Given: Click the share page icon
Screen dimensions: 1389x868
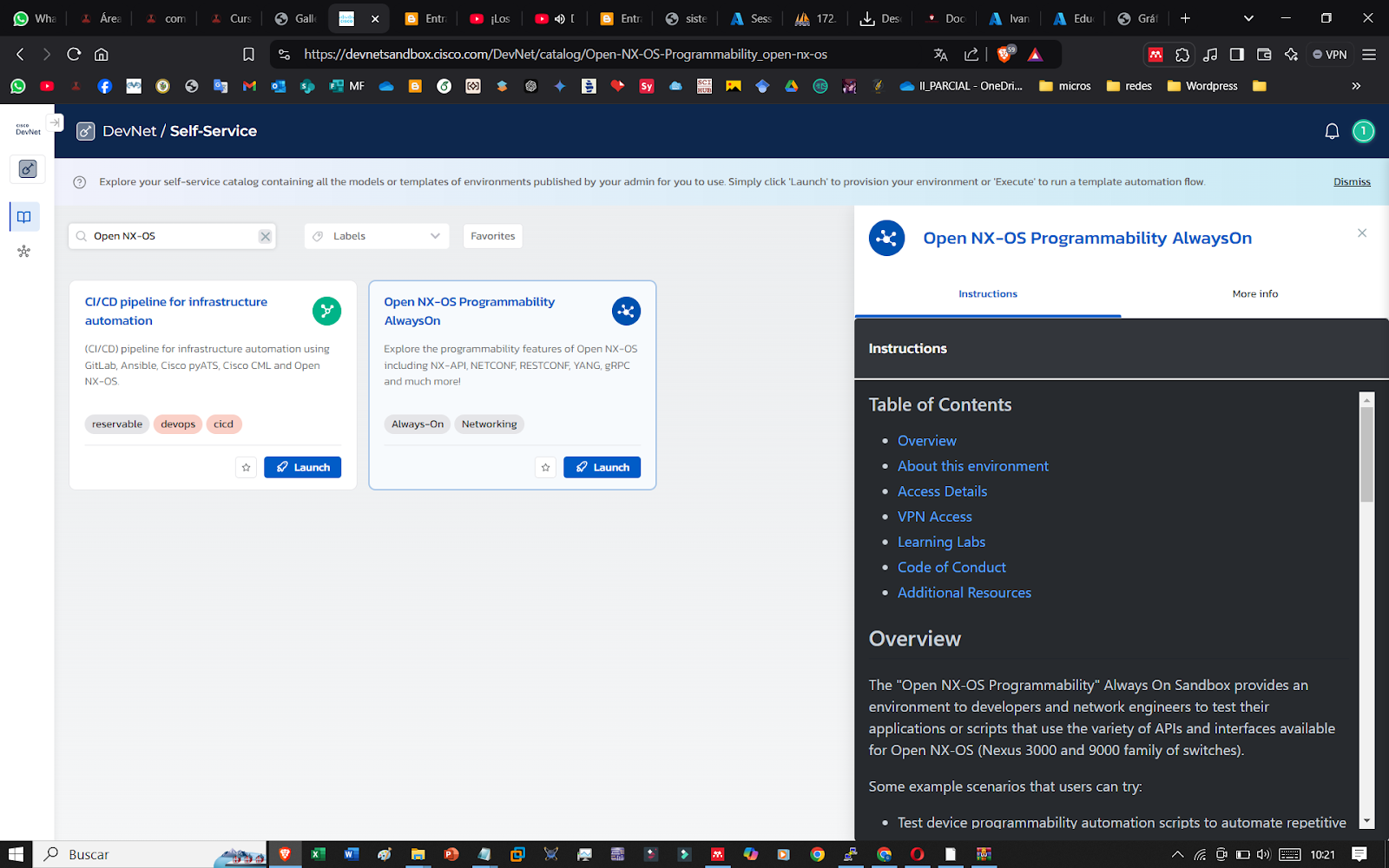Looking at the screenshot, I should [x=971, y=54].
